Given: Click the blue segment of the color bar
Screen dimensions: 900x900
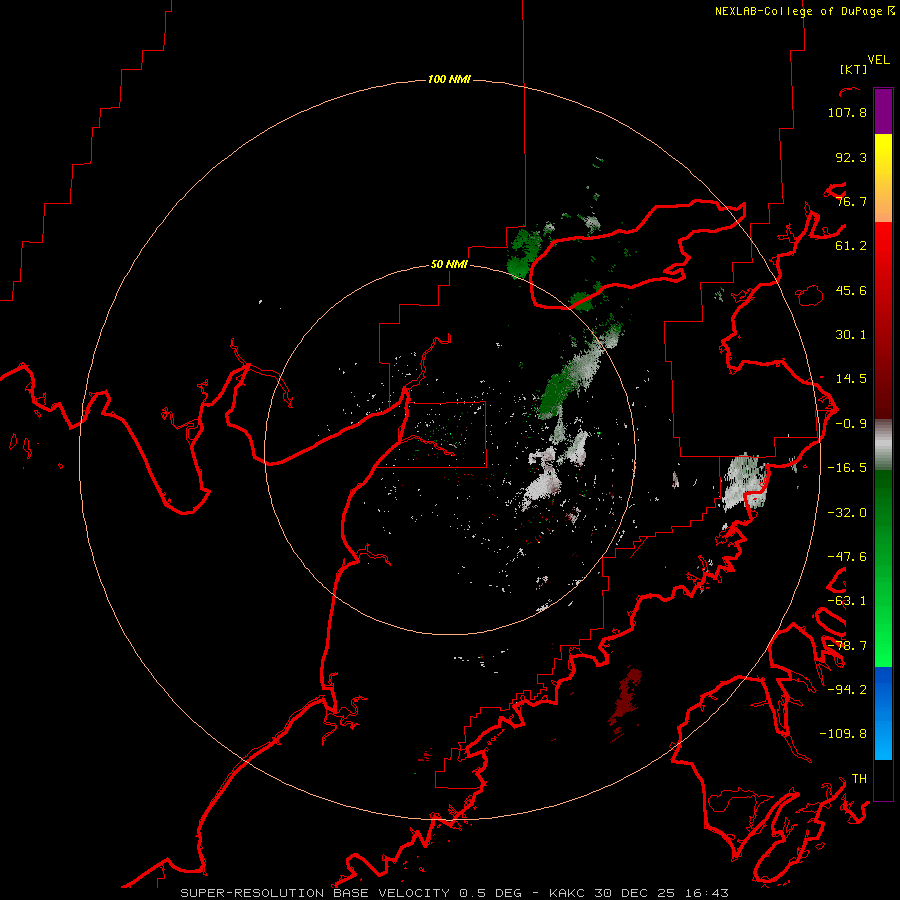Looking at the screenshot, I should click(x=883, y=713).
